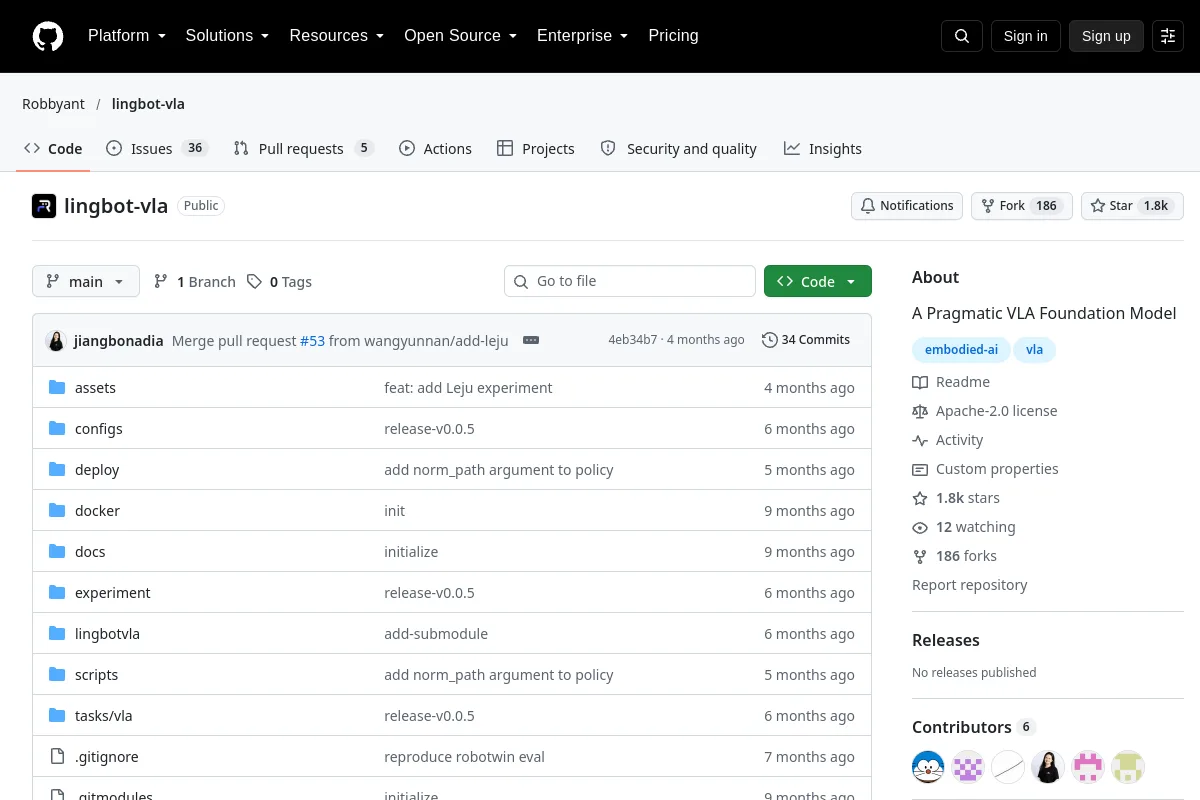The height and width of the screenshot is (800, 1200).
Task: Switch to the Projects tab
Action: tap(536, 149)
